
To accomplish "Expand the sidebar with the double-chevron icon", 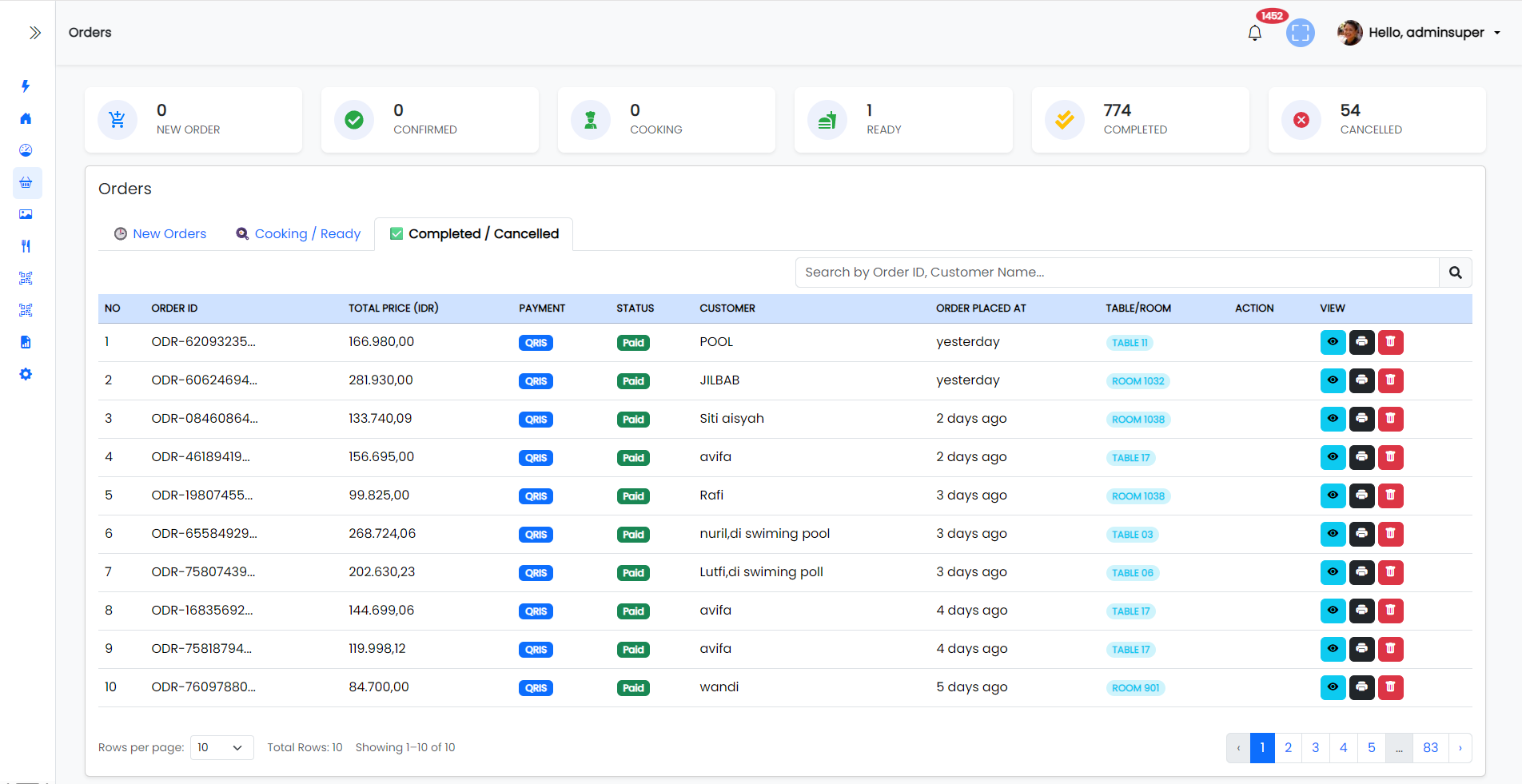I will coord(34,33).
